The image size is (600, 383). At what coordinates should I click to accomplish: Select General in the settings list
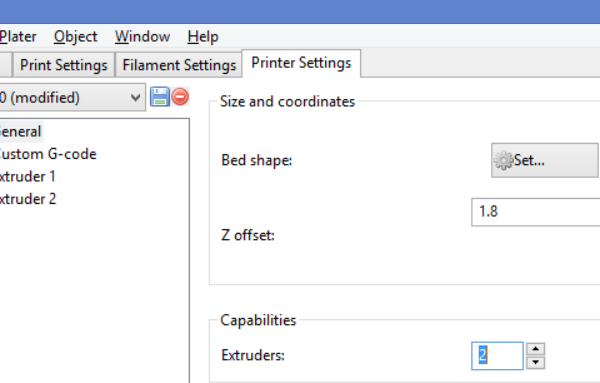[x=21, y=132]
